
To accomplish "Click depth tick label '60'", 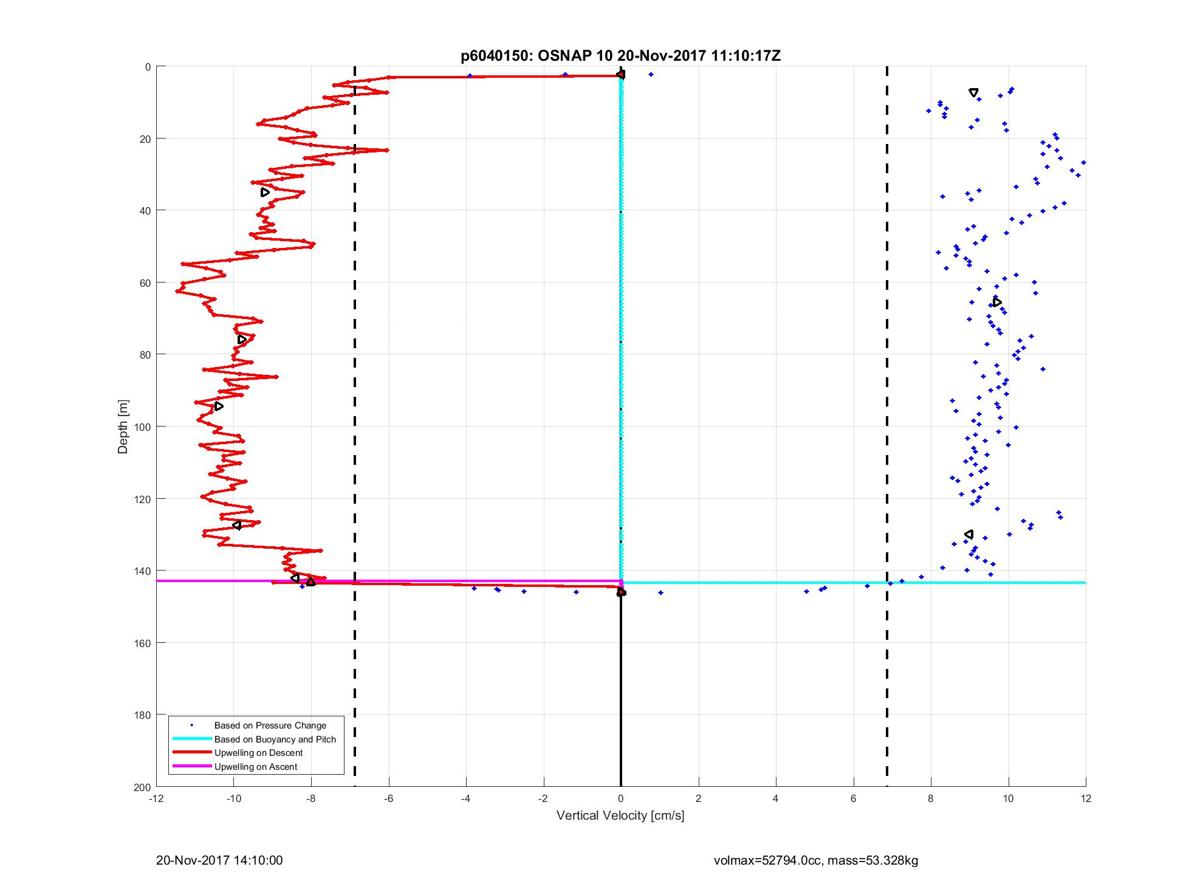I will tap(145, 283).
